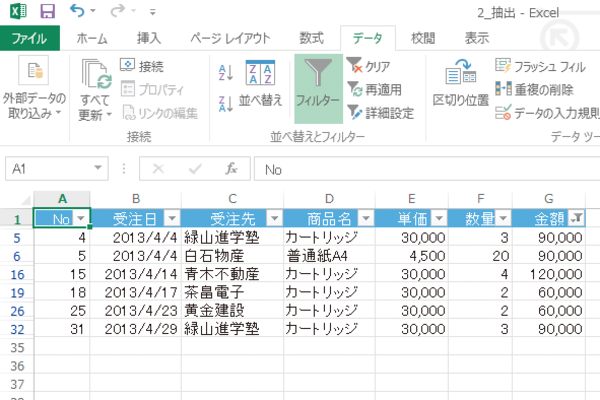Open the ページ レイアウト tab
The height and width of the screenshot is (400, 600).
(x=230, y=38)
